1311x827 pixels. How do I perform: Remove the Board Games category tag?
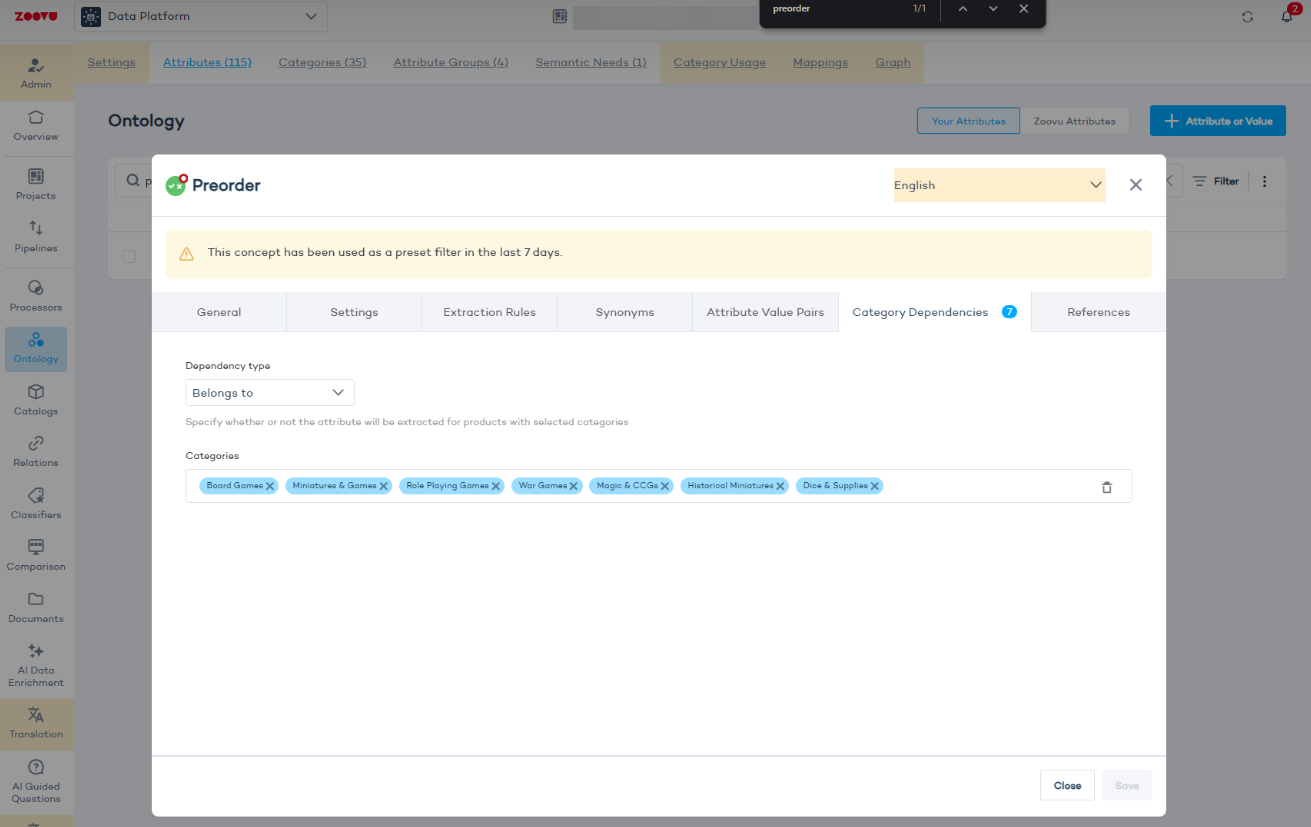click(270, 486)
